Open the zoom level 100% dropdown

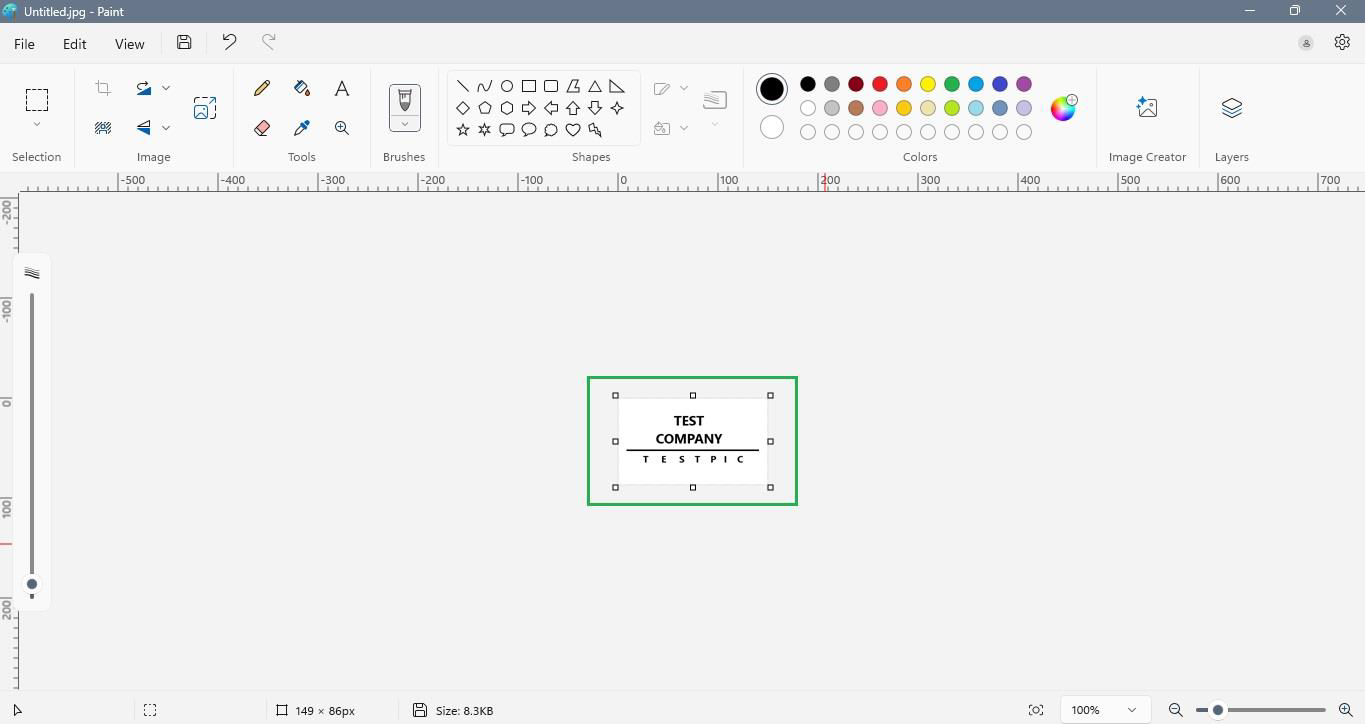pyautogui.click(x=1131, y=710)
